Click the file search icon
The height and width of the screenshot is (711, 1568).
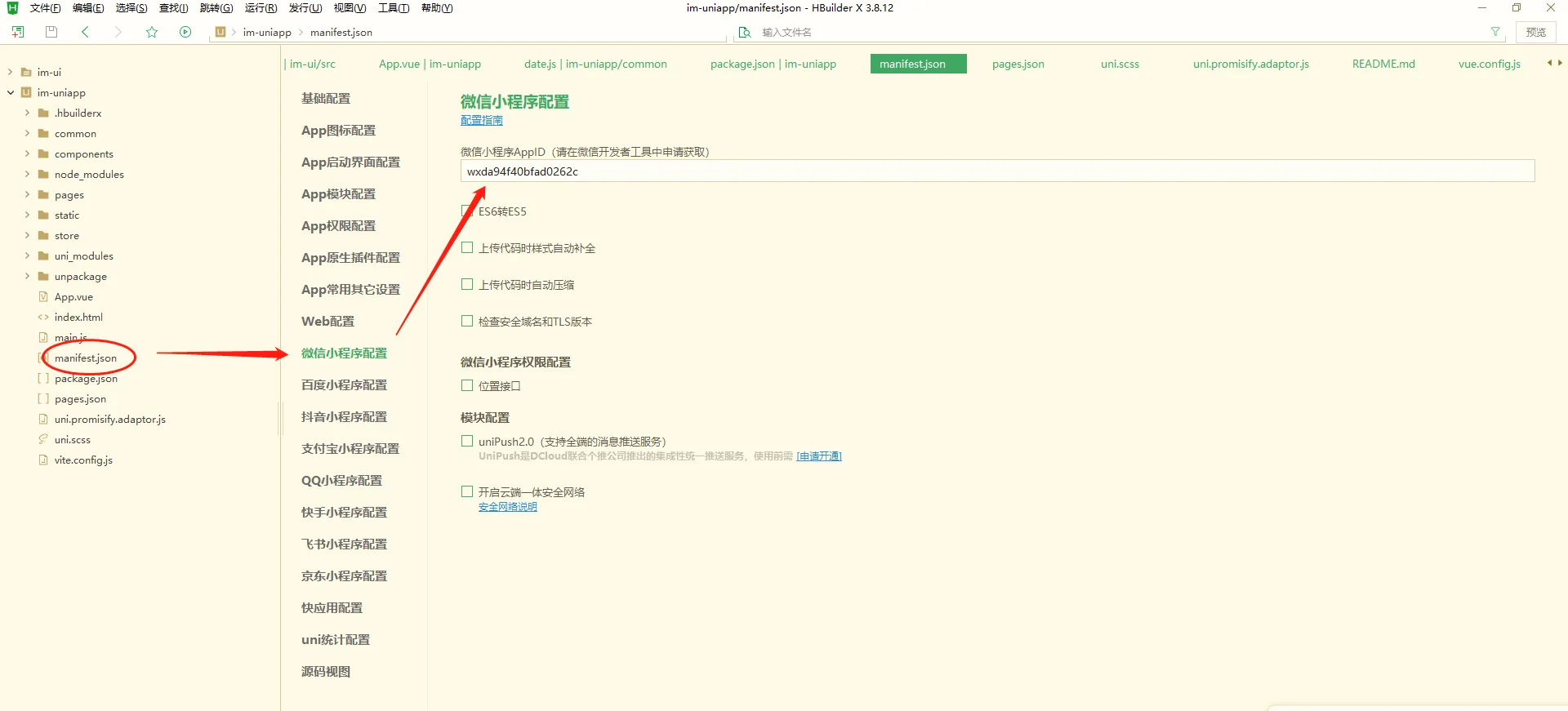coord(744,32)
